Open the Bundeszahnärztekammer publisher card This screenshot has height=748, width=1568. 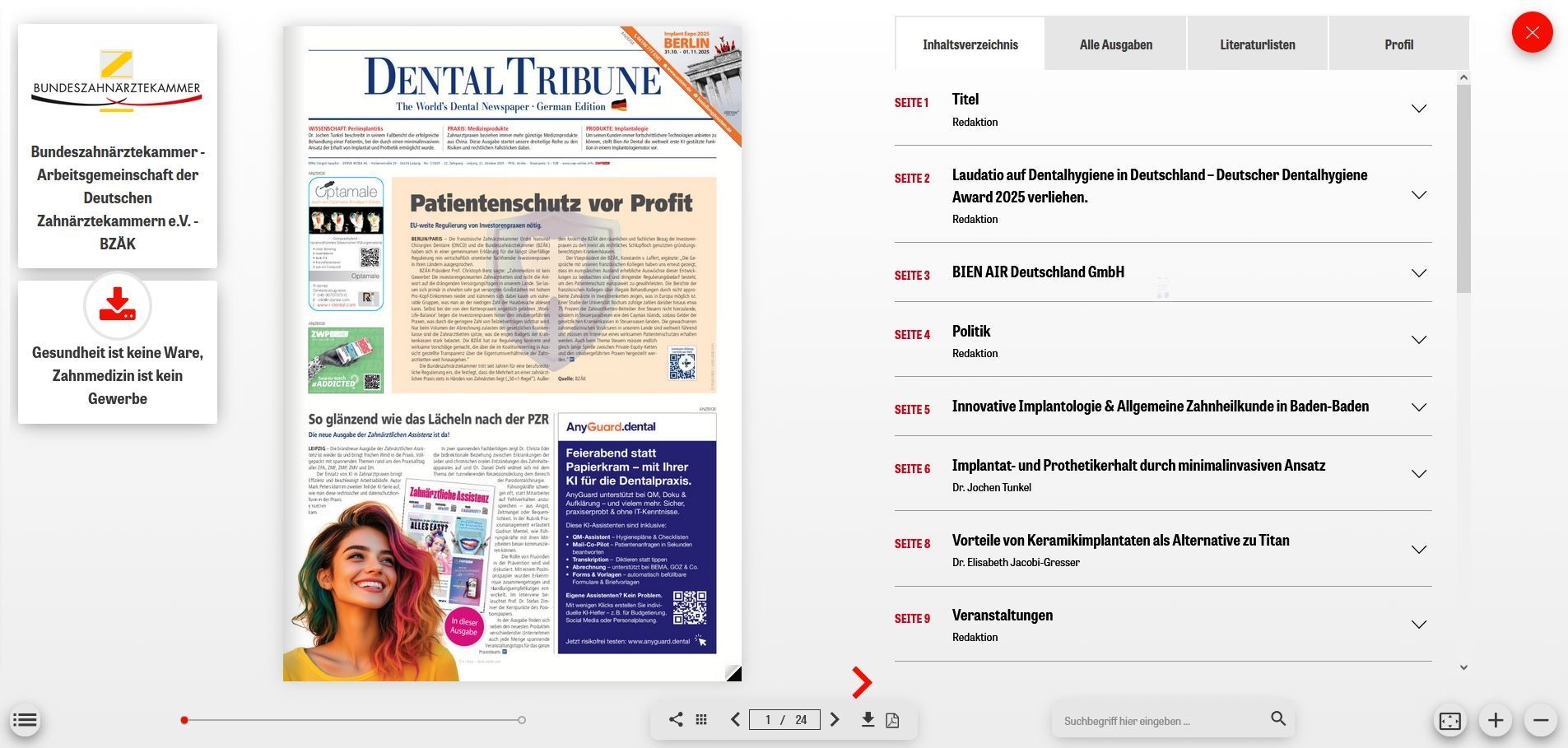[x=118, y=146]
